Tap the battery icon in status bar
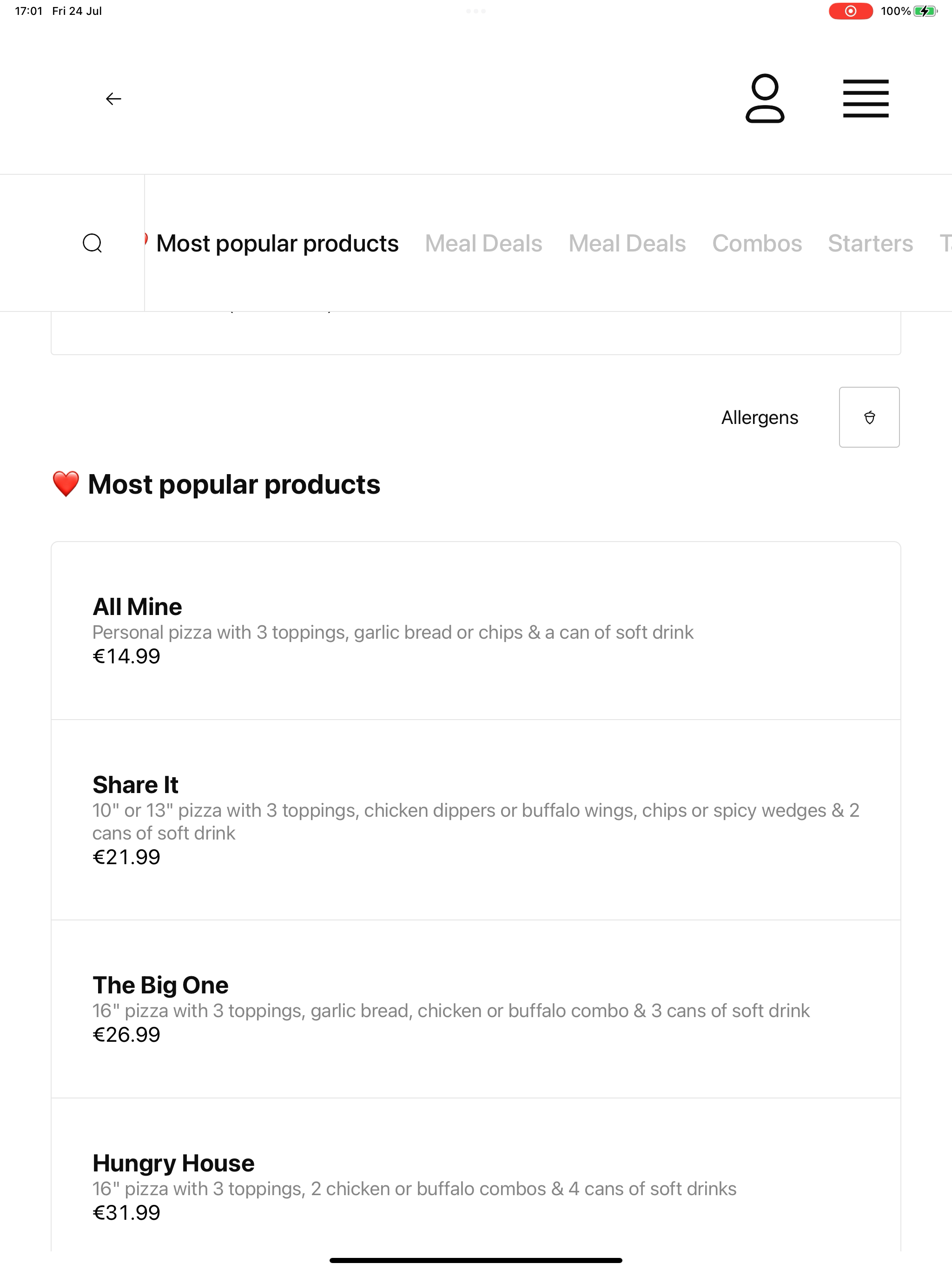Image resolution: width=952 pixels, height=1270 pixels. 925,11
